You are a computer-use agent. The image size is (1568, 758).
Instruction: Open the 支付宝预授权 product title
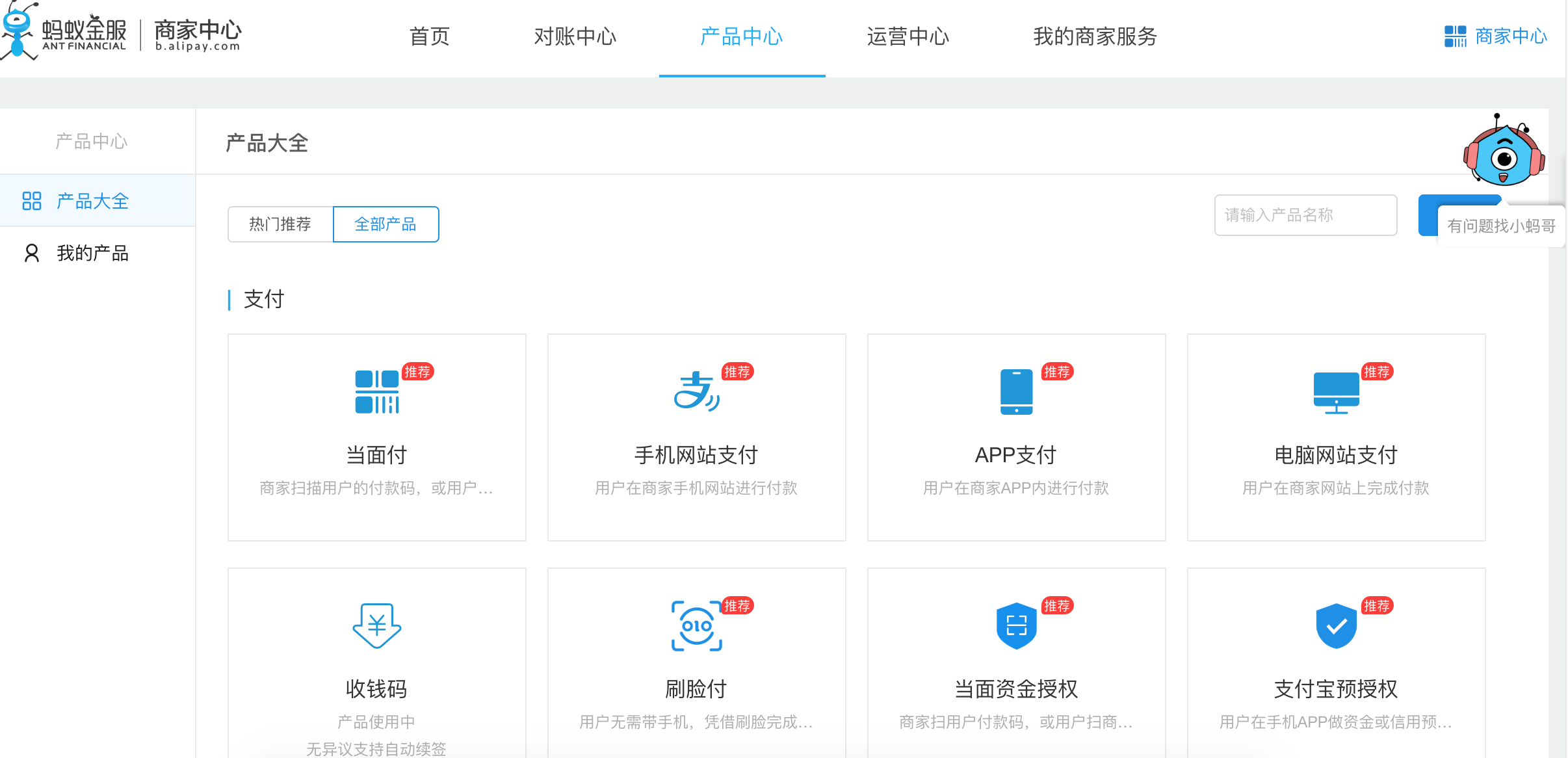[1336, 689]
